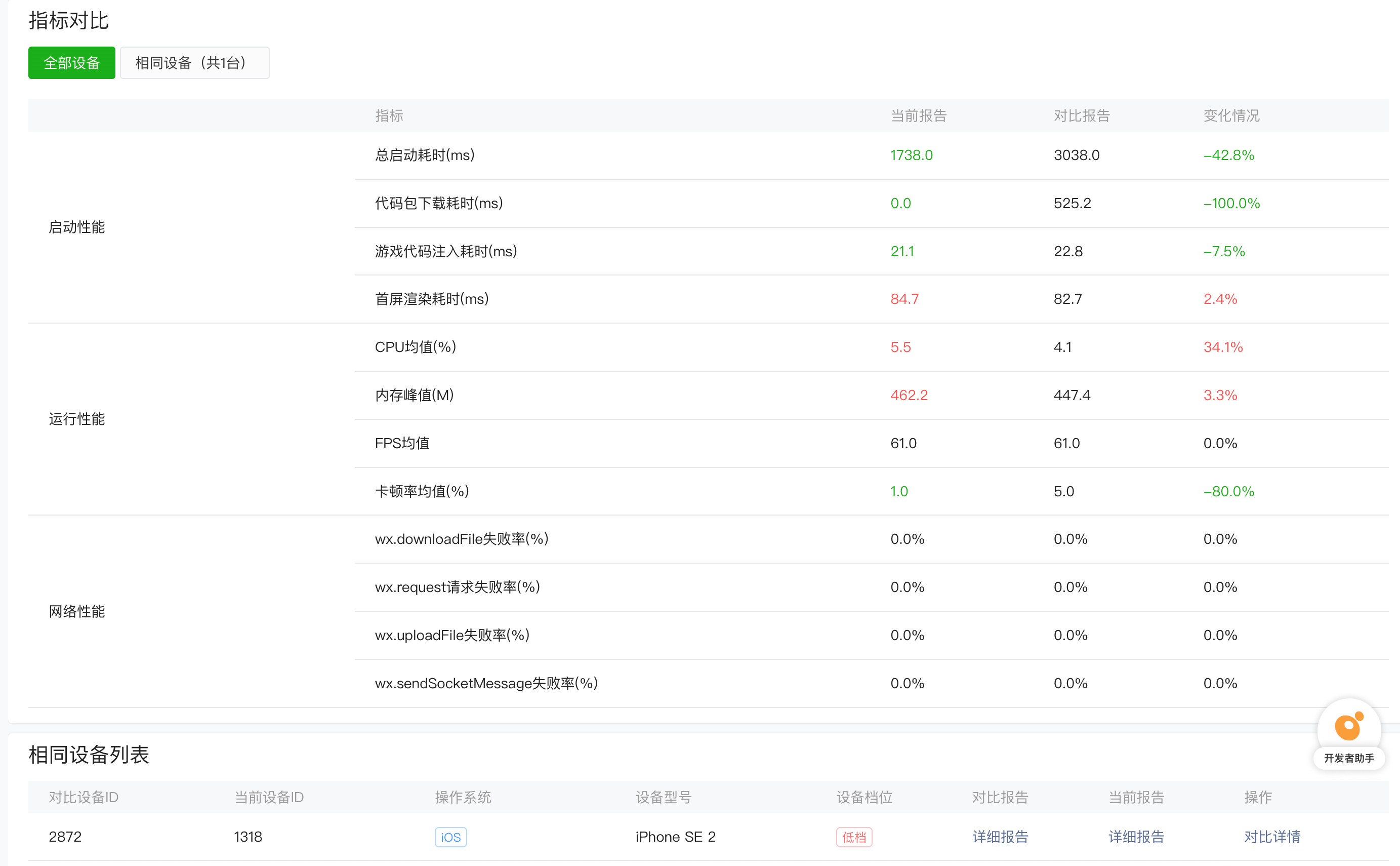This screenshot has width=1400, height=866.
Task: Click the 卡顿率均值(%) metric label
Action: tap(422, 491)
